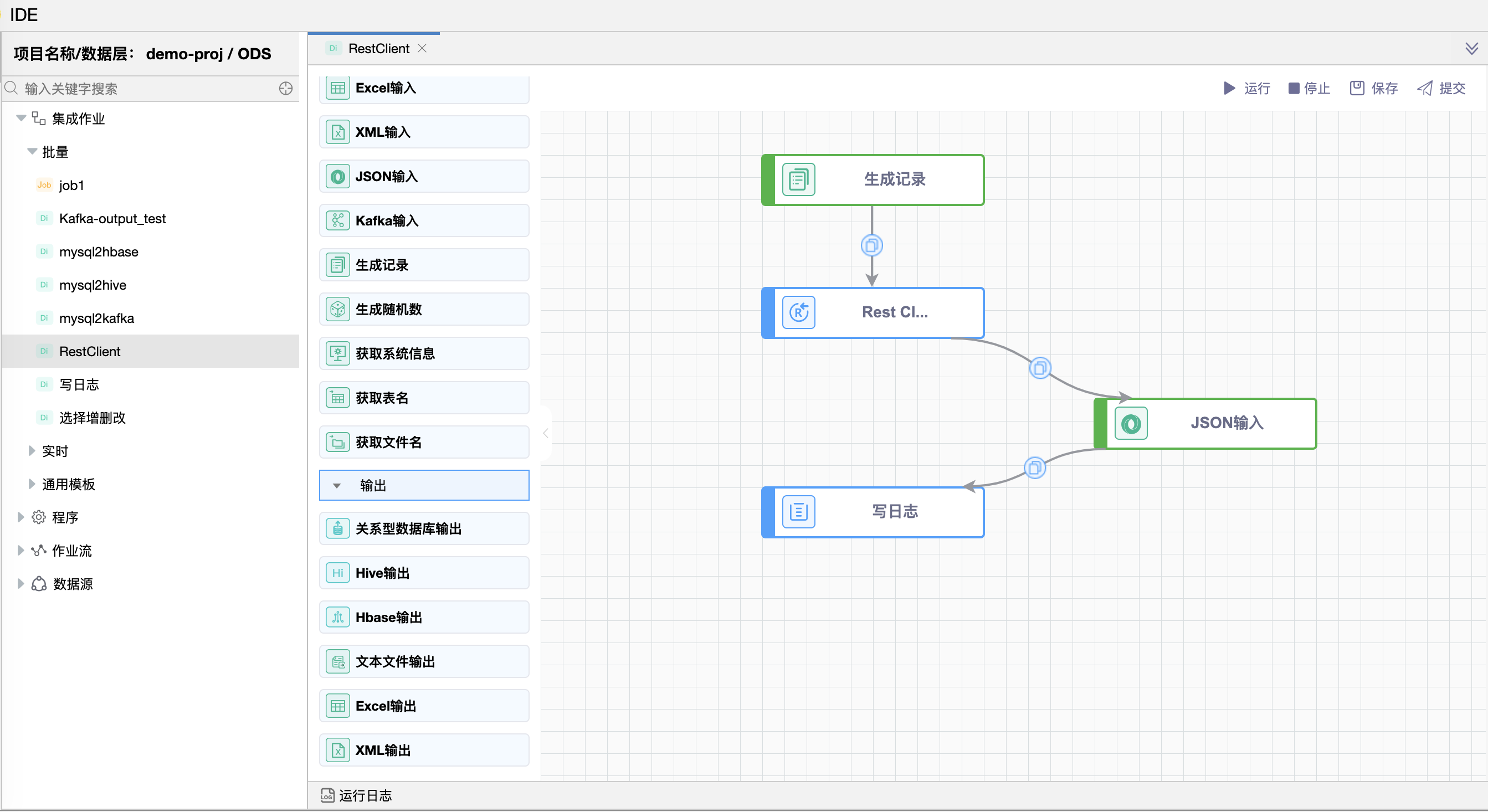Close the RestClient tab

422,49
